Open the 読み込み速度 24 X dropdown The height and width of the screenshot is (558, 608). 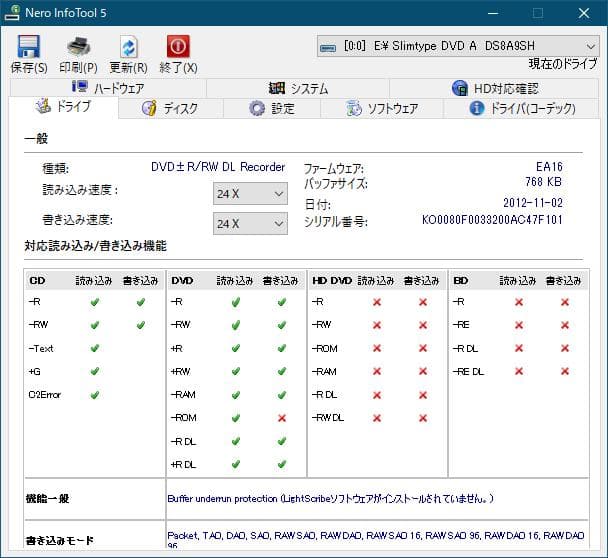(x=250, y=193)
